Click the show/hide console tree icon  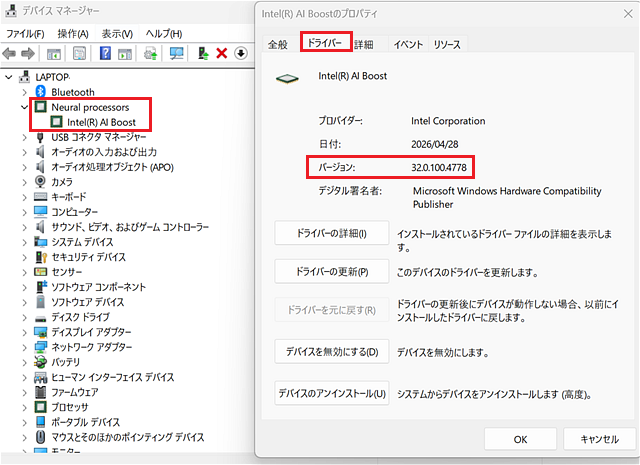54,53
